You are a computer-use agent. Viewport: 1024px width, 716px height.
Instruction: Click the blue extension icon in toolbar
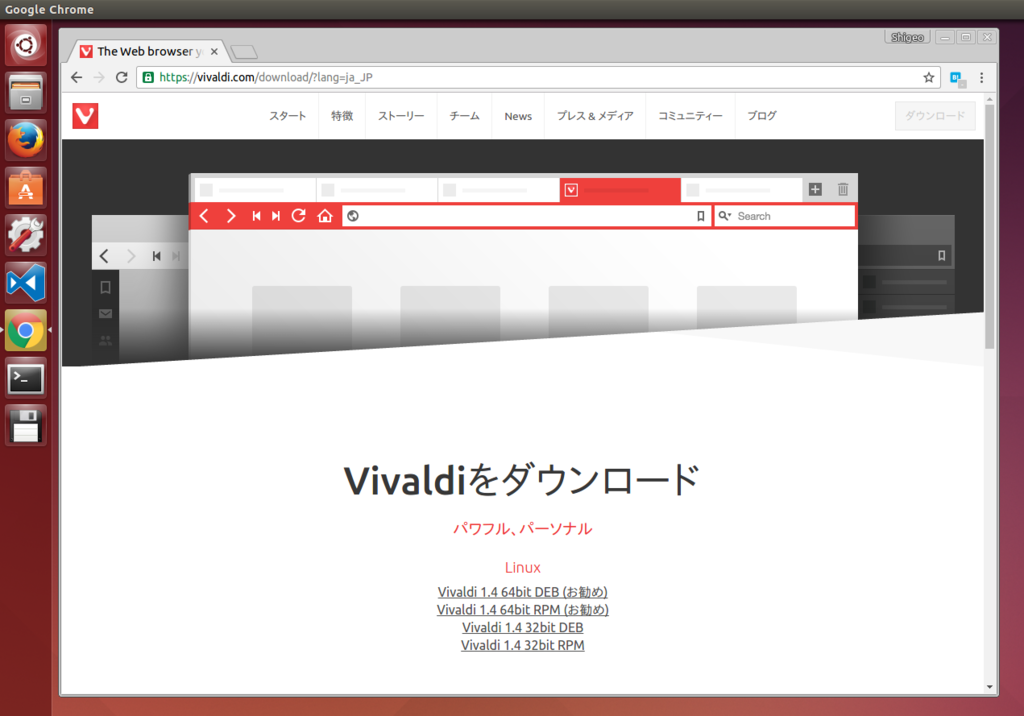tap(957, 78)
